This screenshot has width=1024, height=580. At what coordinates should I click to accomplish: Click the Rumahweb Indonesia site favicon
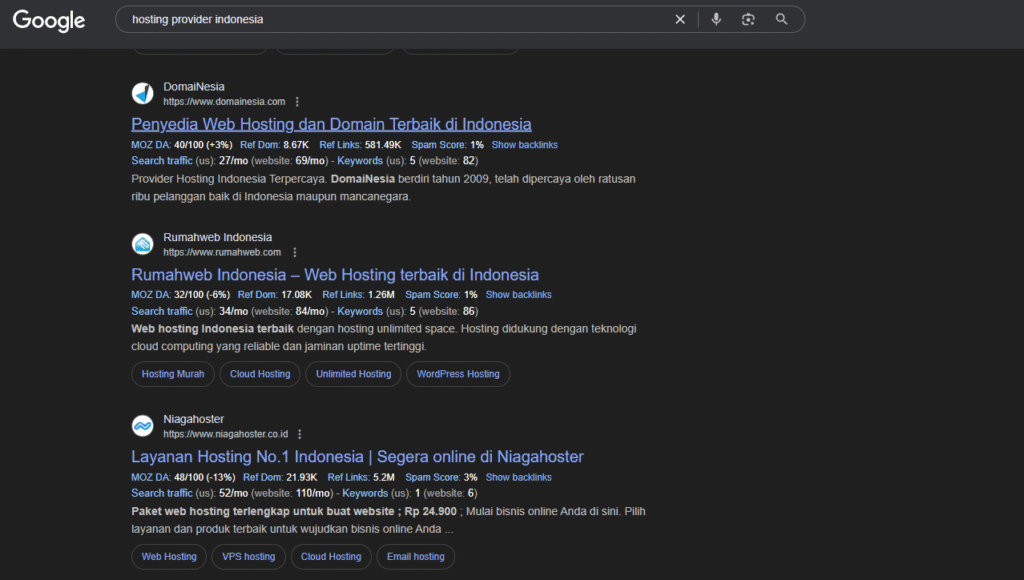pyautogui.click(x=142, y=244)
